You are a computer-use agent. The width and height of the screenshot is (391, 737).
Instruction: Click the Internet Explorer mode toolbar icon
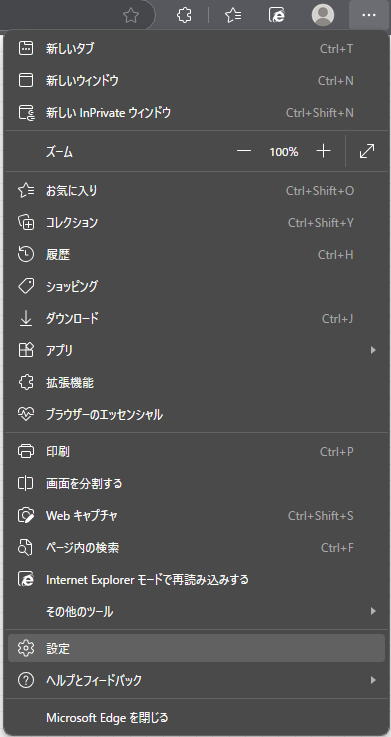pos(277,16)
